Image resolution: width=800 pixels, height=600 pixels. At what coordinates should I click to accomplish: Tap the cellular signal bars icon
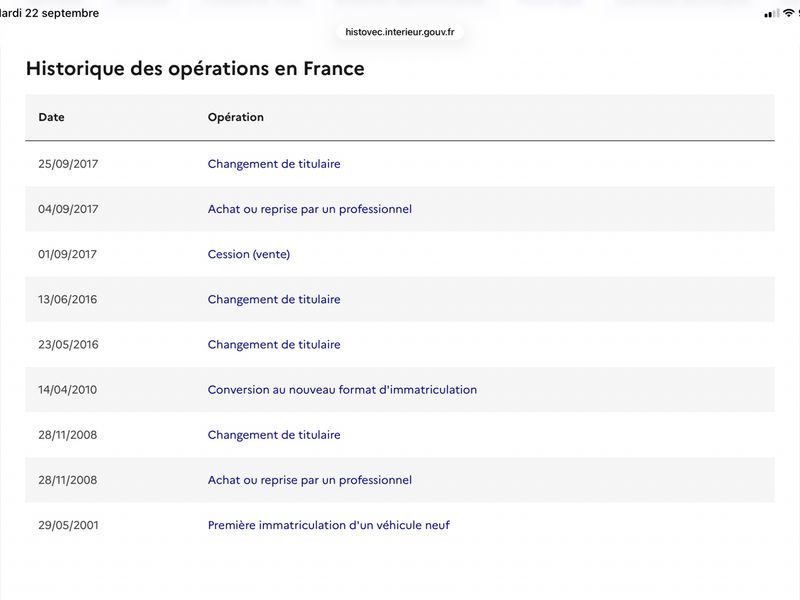pos(771,14)
